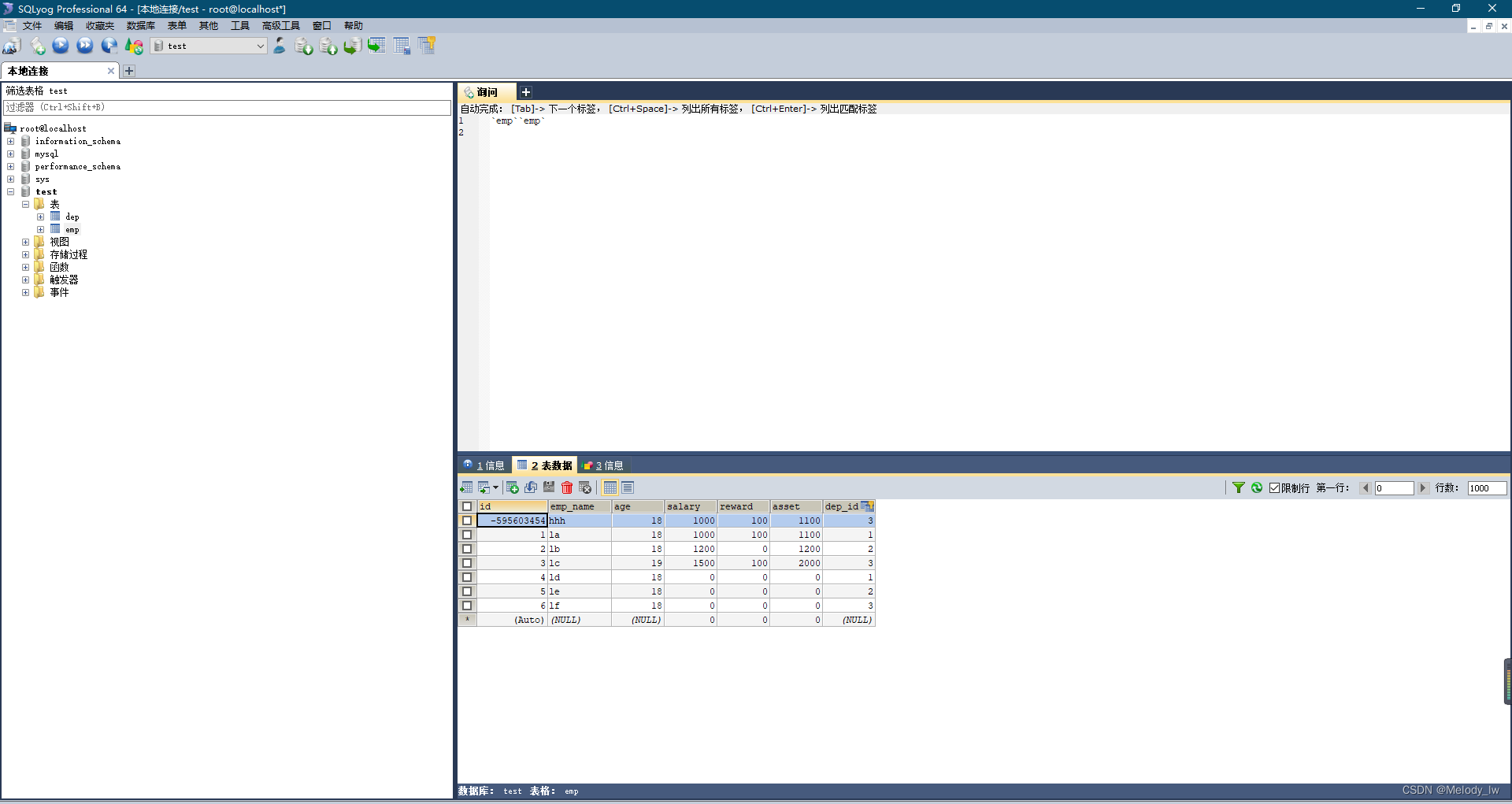Collapse the test database node

point(11,191)
